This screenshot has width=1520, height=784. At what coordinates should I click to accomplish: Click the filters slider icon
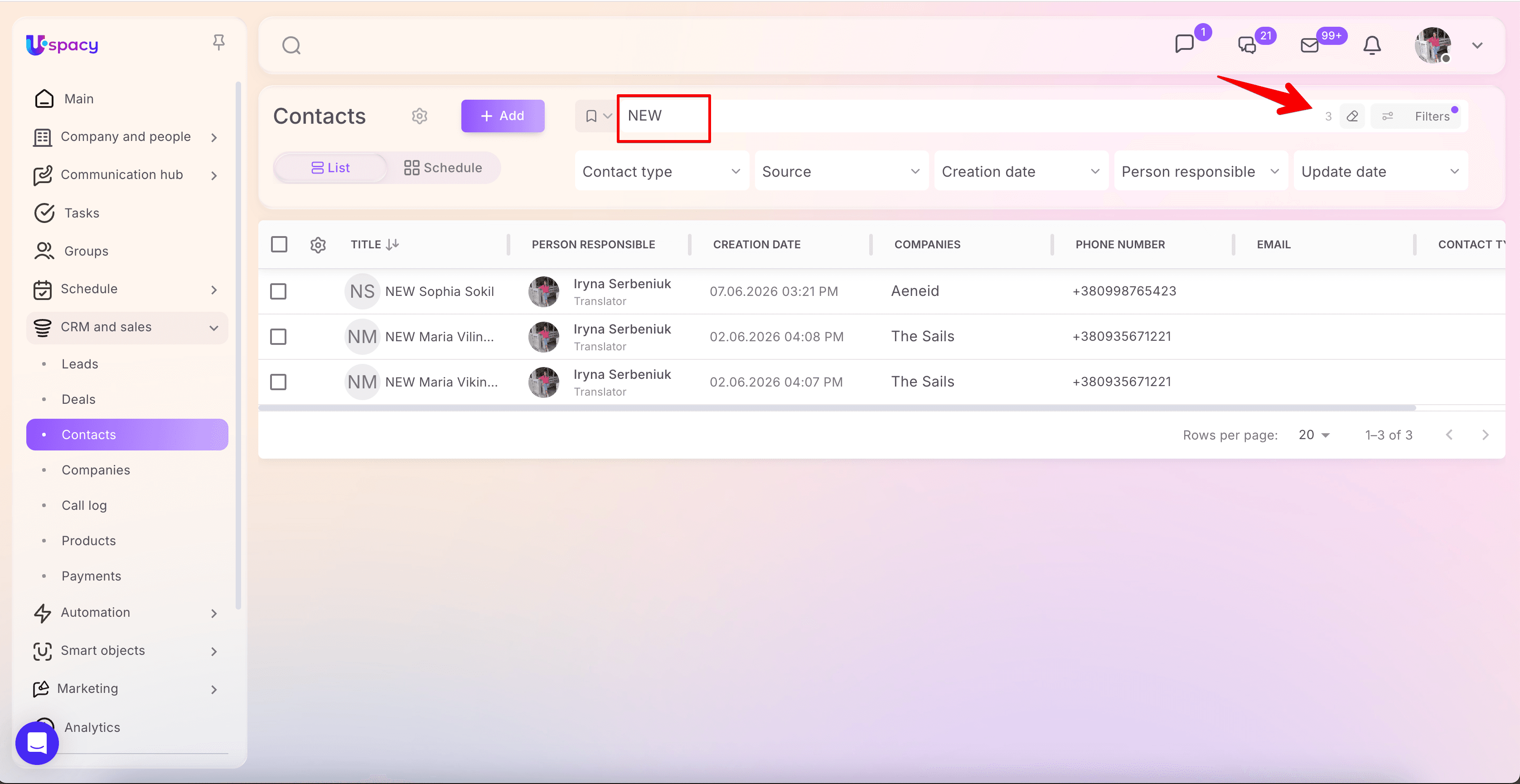pyautogui.click(x=1387, y=116)
